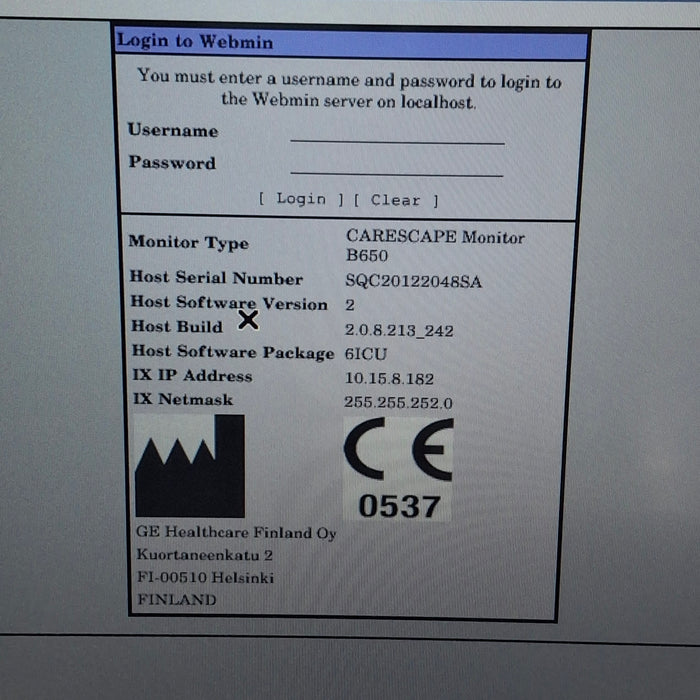Viewport: 700px width, 700px height.
Task: Click the 'IX Netmask' label
Action: (183, 399)
